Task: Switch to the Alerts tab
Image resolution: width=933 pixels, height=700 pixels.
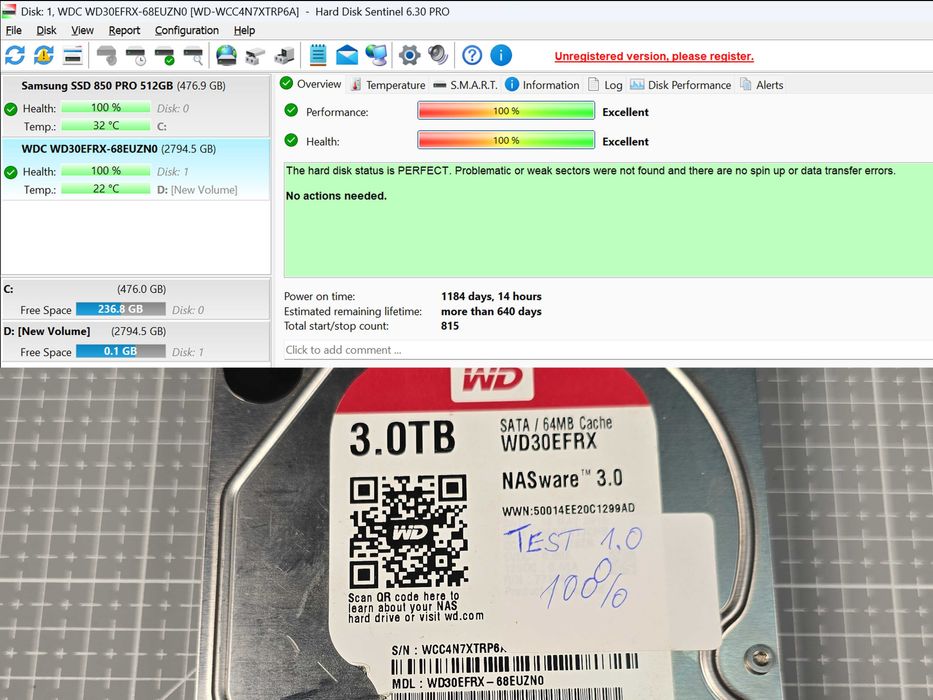Action: point(762,85)
